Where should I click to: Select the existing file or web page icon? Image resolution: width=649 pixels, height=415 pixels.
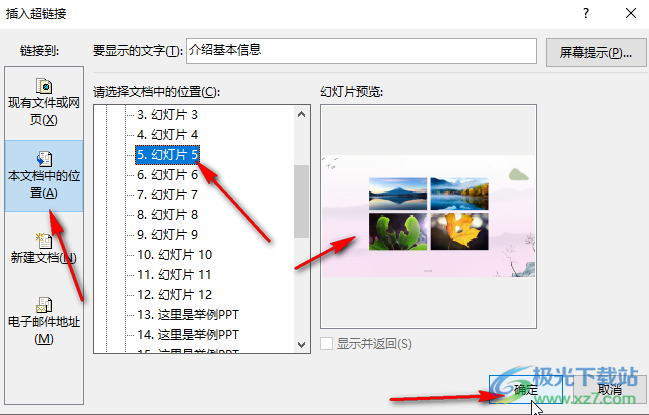44,86
